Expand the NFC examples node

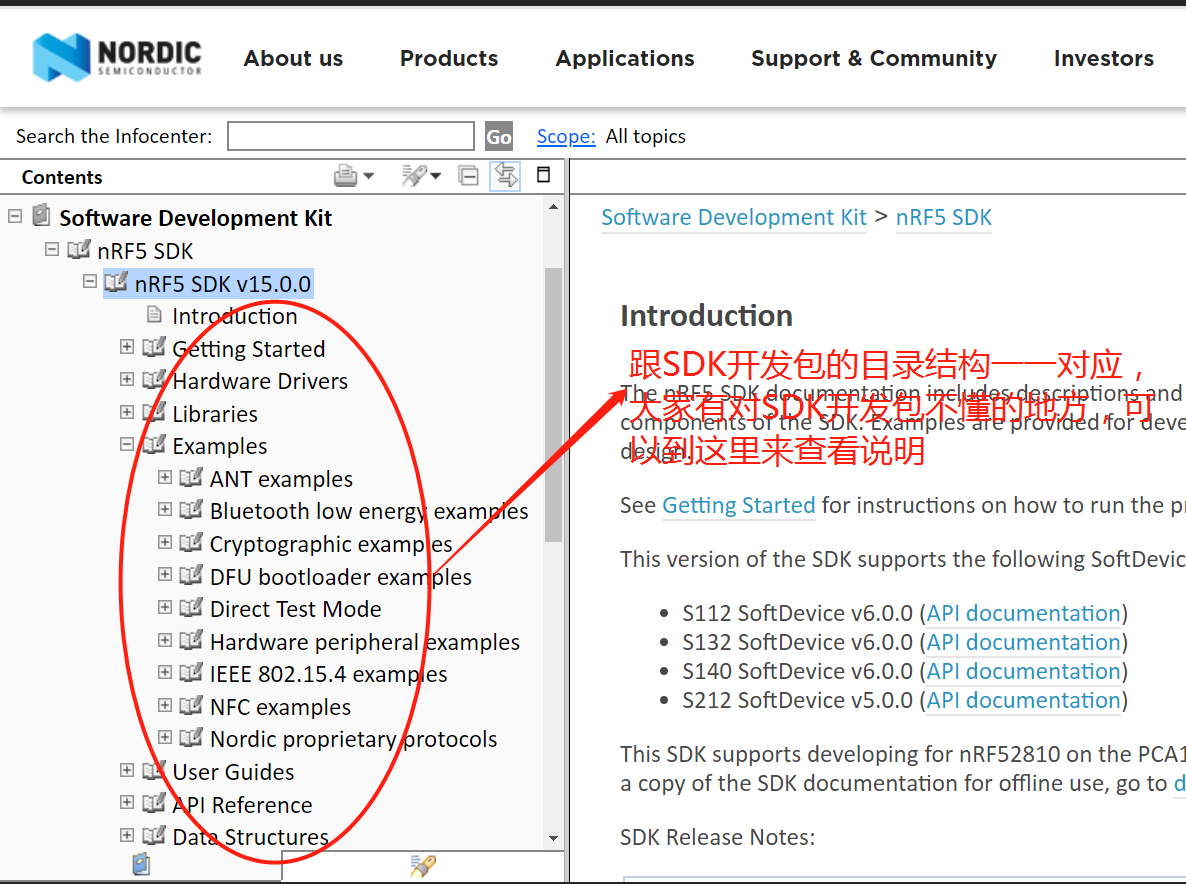pyautogui.click(x=165, y=705)
